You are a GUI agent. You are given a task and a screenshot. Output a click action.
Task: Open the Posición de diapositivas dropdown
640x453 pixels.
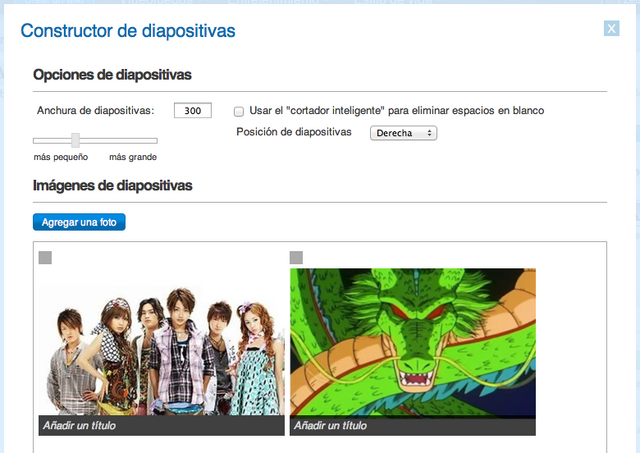pos(403,133)
